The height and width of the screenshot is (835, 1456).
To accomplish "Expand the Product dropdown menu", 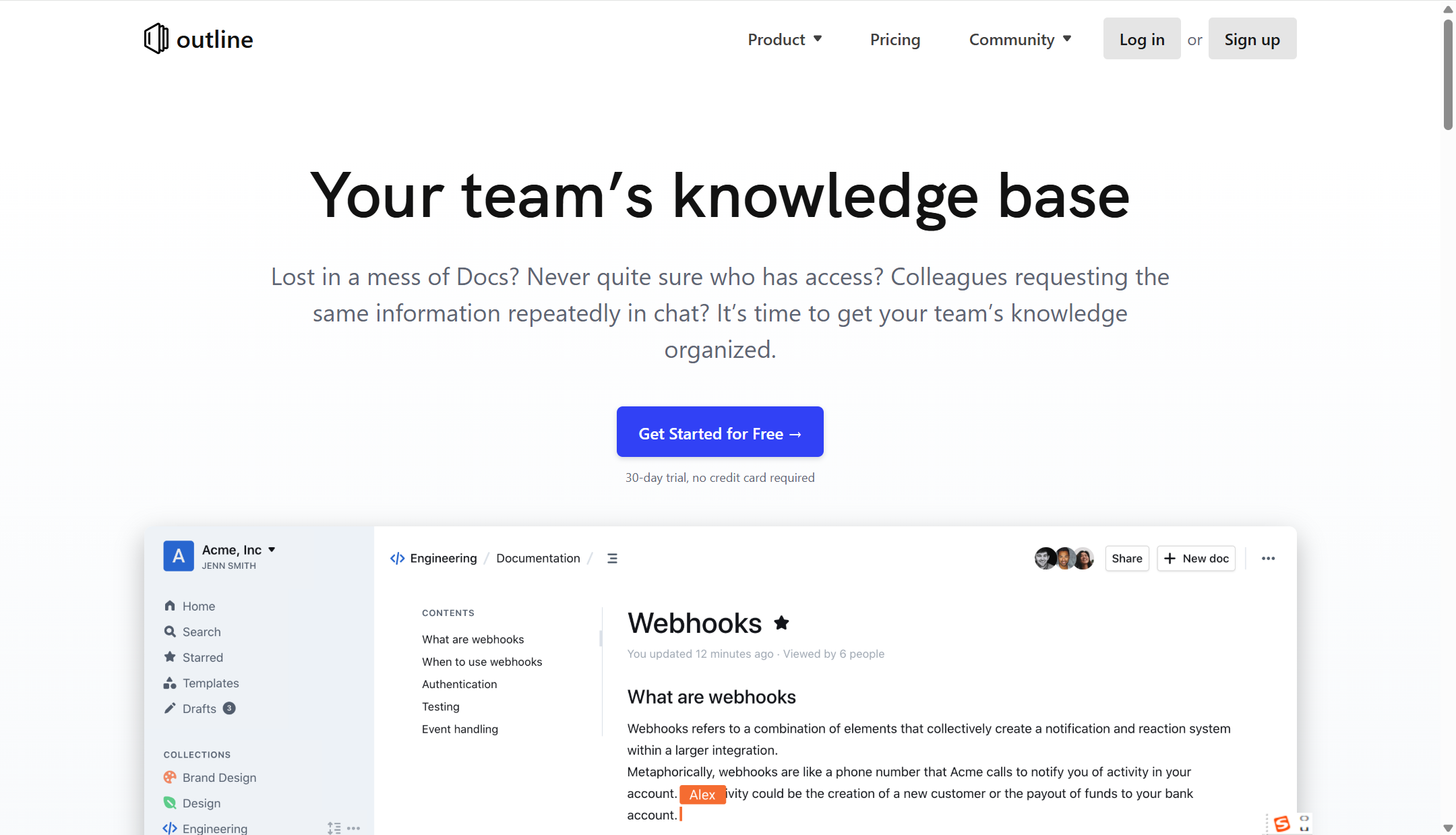I will (785, 39).
